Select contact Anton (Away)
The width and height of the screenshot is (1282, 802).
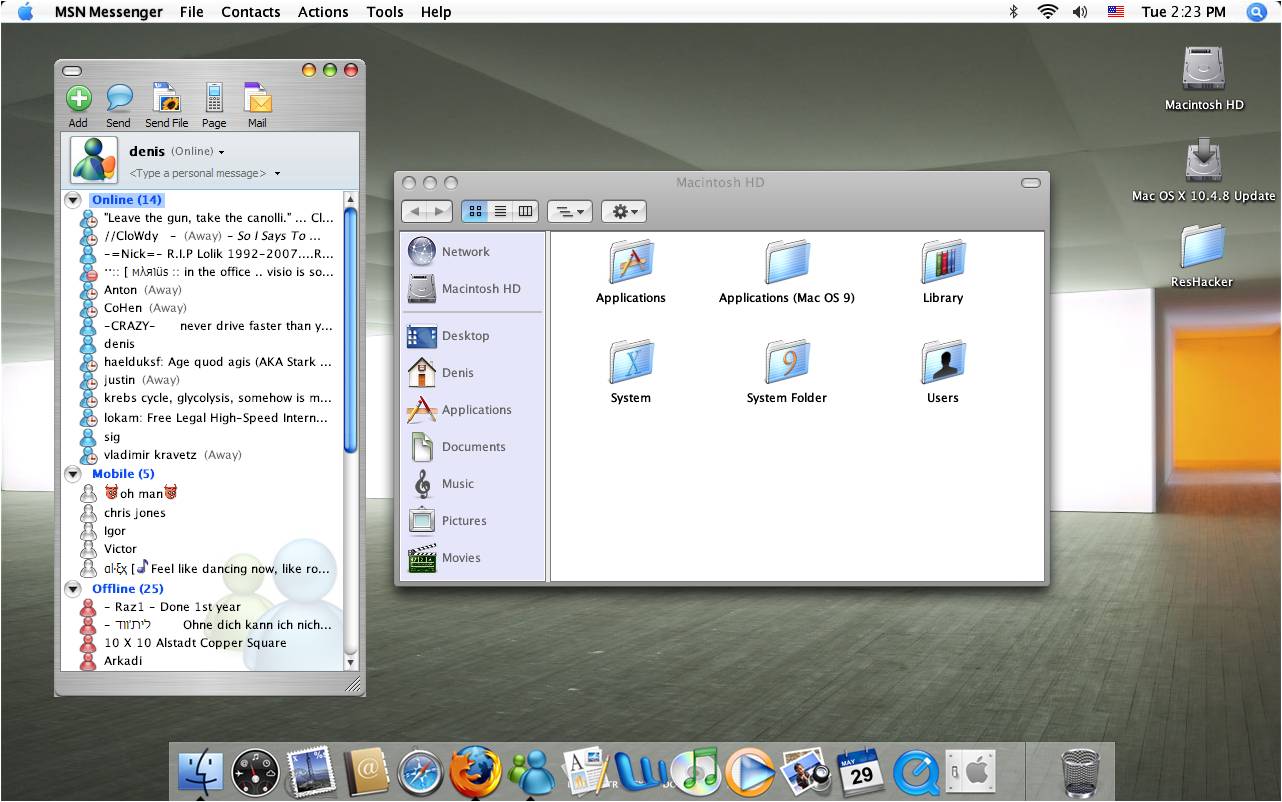click(x=143, y=290)
